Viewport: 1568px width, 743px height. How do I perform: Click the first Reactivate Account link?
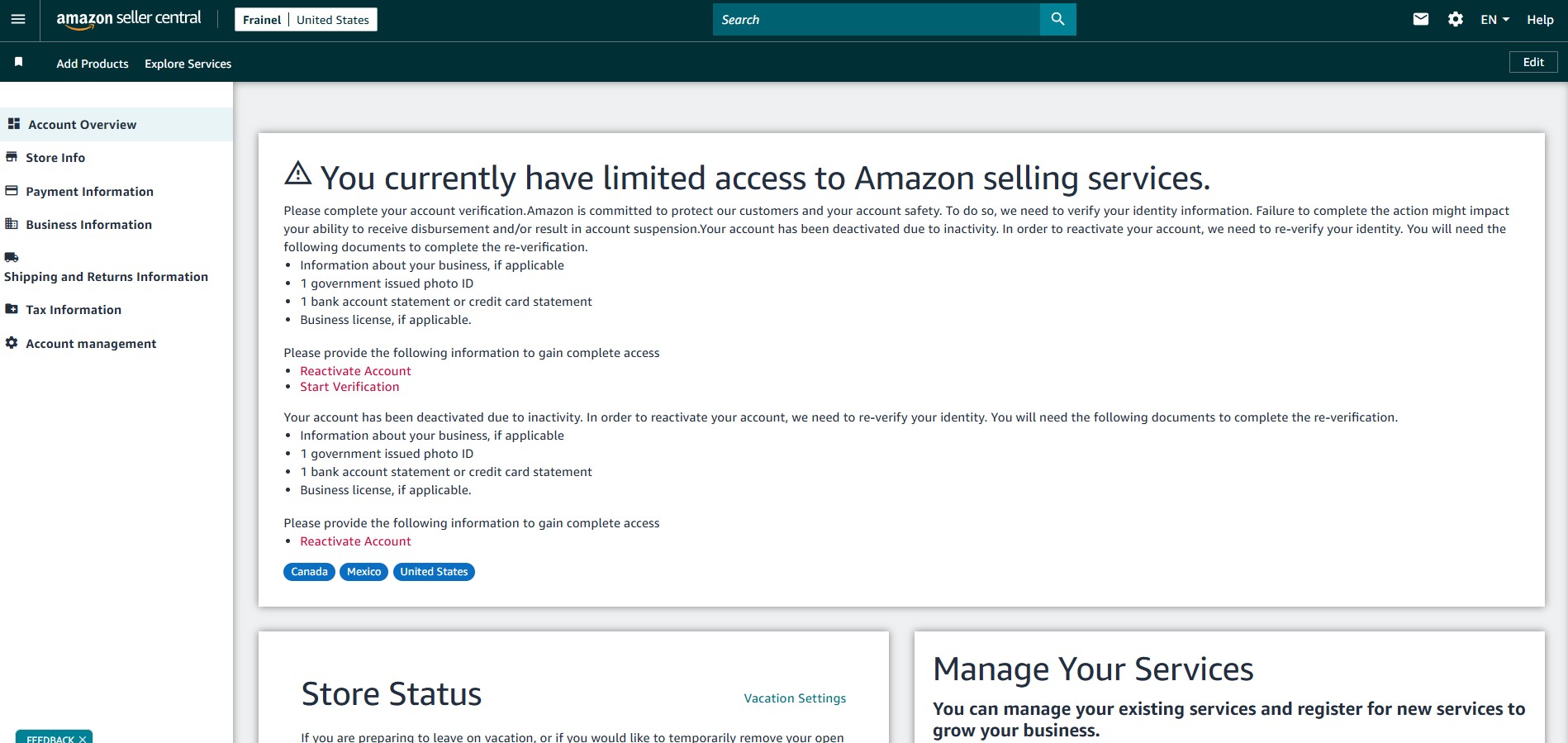tap(355, 371)
